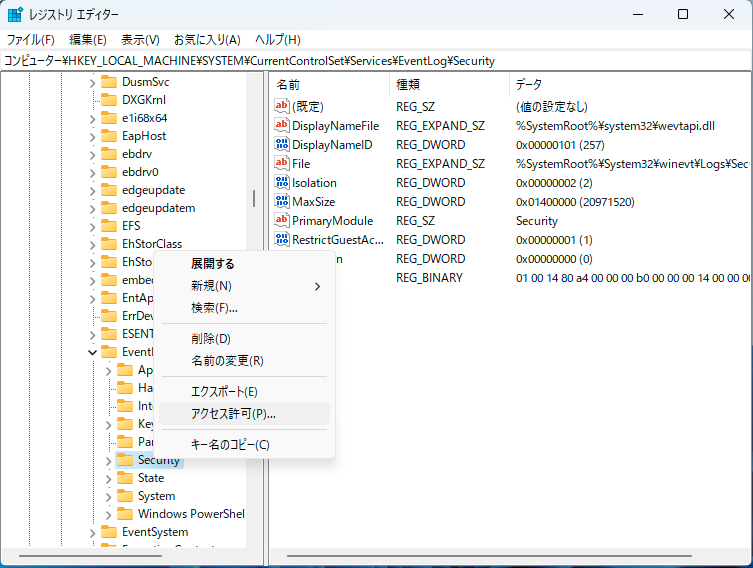Click the registry path address bar
753x568 pixels.
(x=376, y=61)
